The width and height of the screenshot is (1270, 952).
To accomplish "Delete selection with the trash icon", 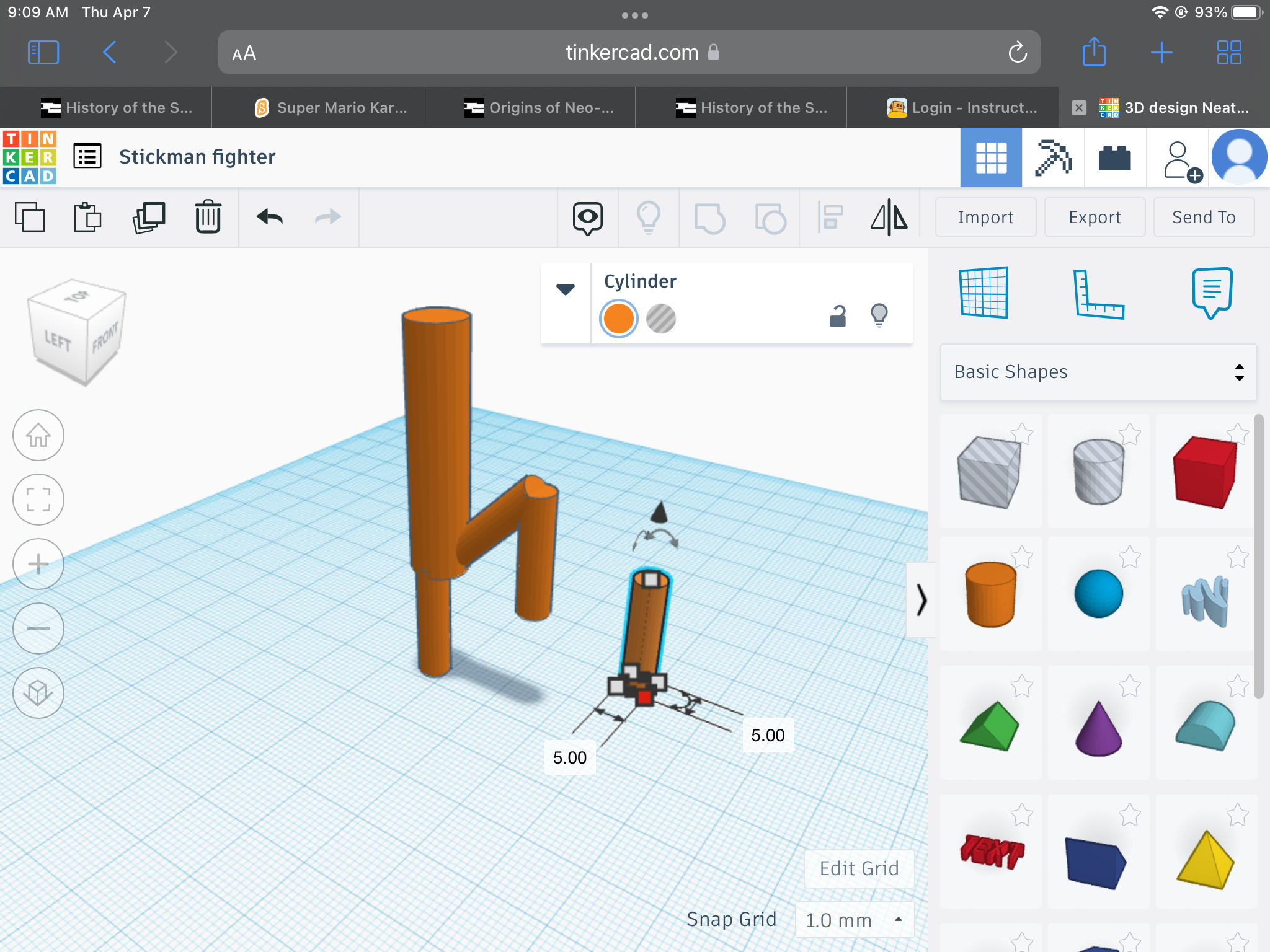I will 208,217.
